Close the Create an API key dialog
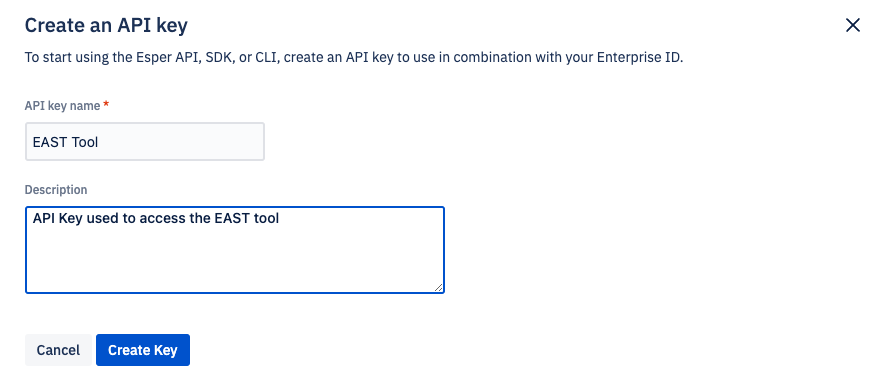Viewport: 890px width, 379px height. click(x=853, y=26)
